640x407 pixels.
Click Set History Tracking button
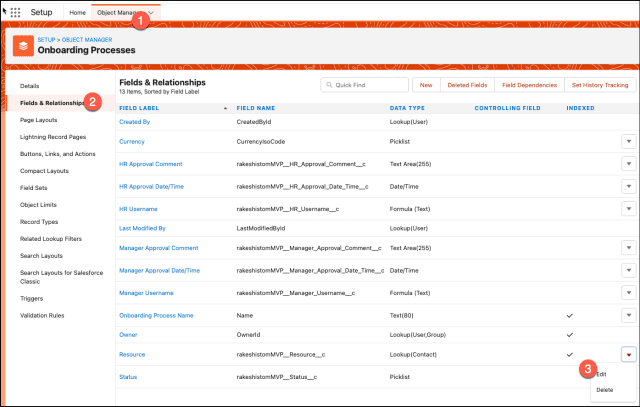(600, 86)
